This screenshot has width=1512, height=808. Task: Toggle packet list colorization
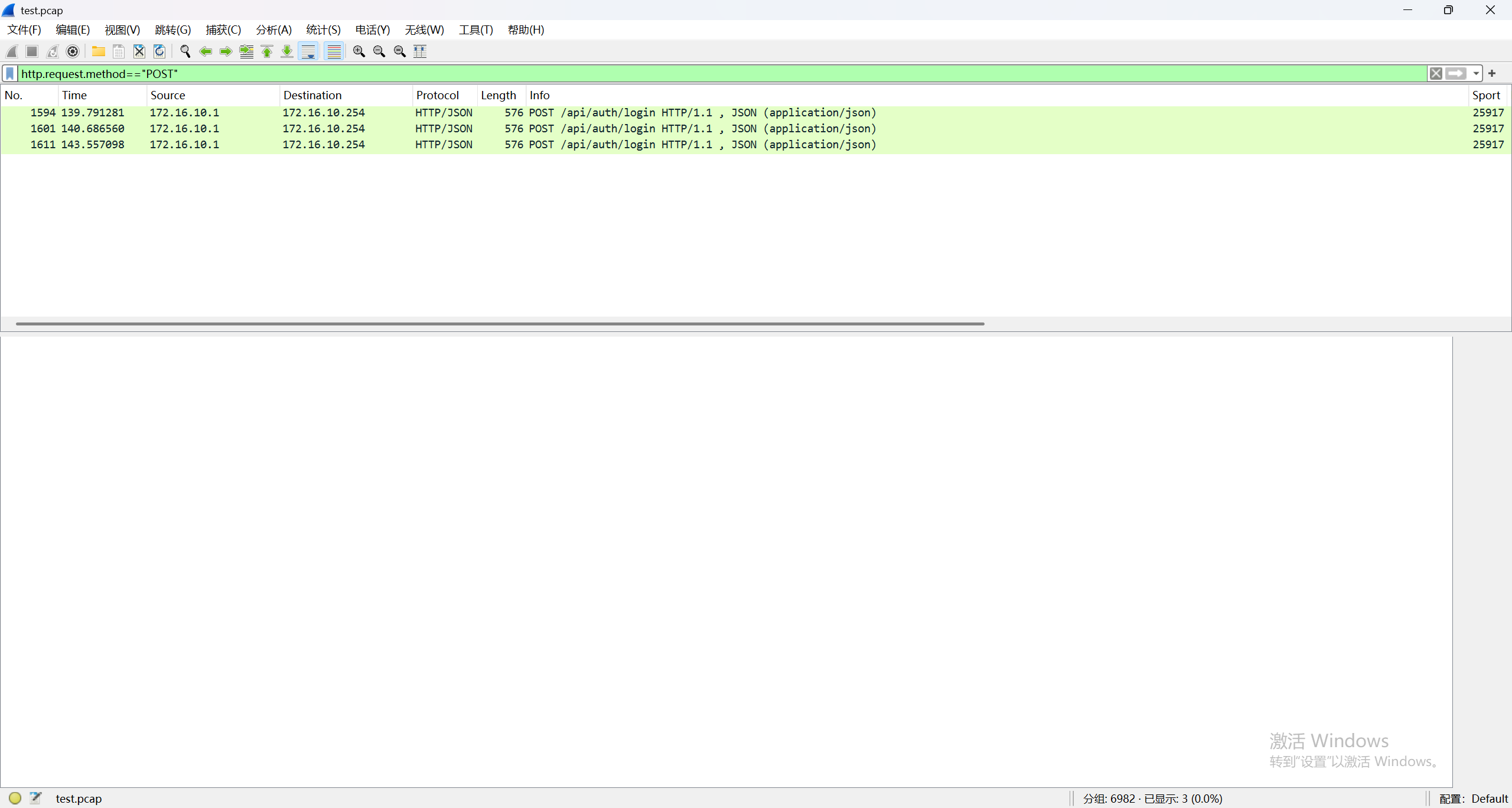[x=334, y=51]
